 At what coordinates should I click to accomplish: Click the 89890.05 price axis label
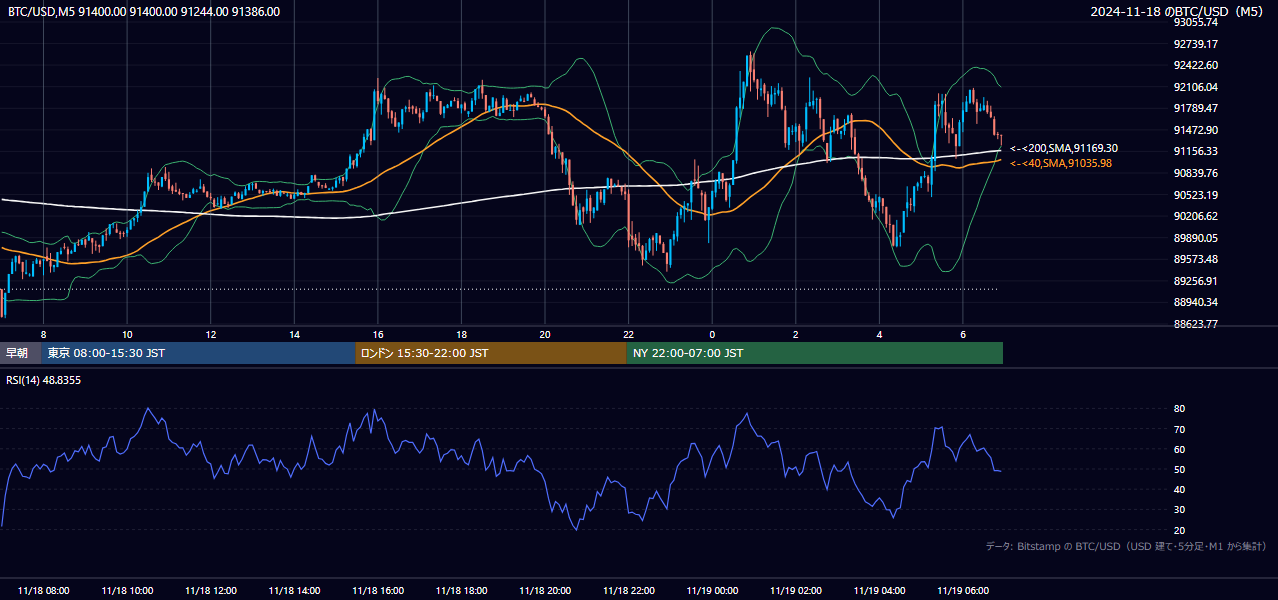pos(1196,238)
